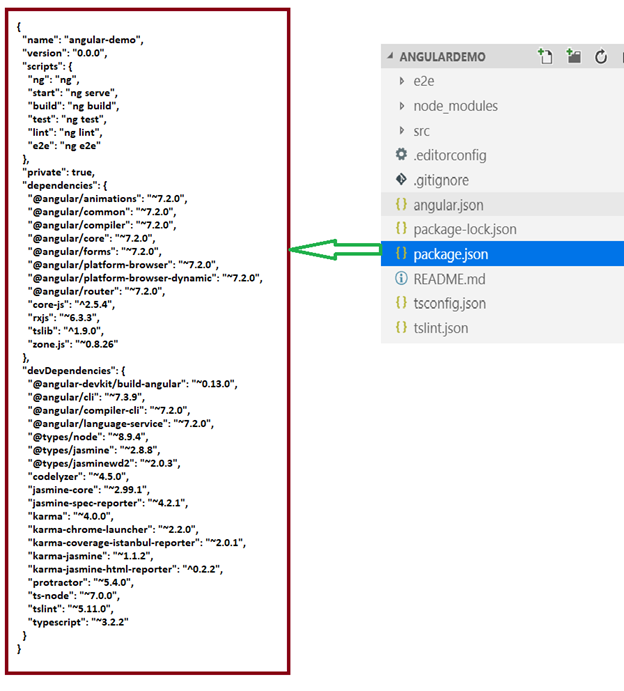Viewport: 624px width, 691px height.
Task: Click the New Folder icon in explorer header
Action: click(x=573, y=56)
